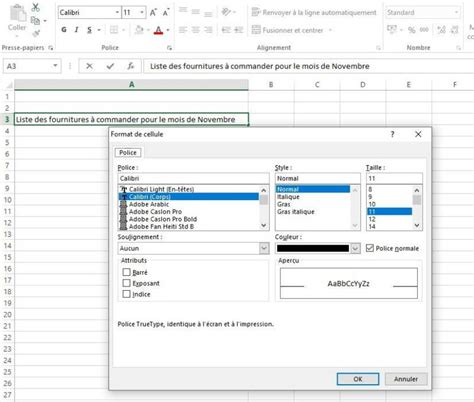This screenshot has height=402, width=474.
Task: Expand the ribbon font size dropdown
Action: pos(142,13)
